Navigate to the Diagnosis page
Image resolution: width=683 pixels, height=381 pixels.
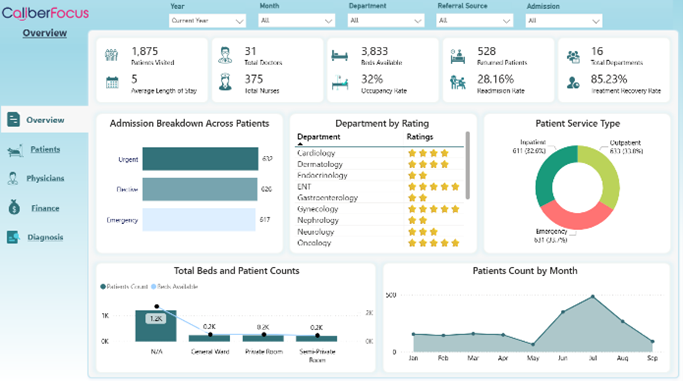(x=45, y=237)
